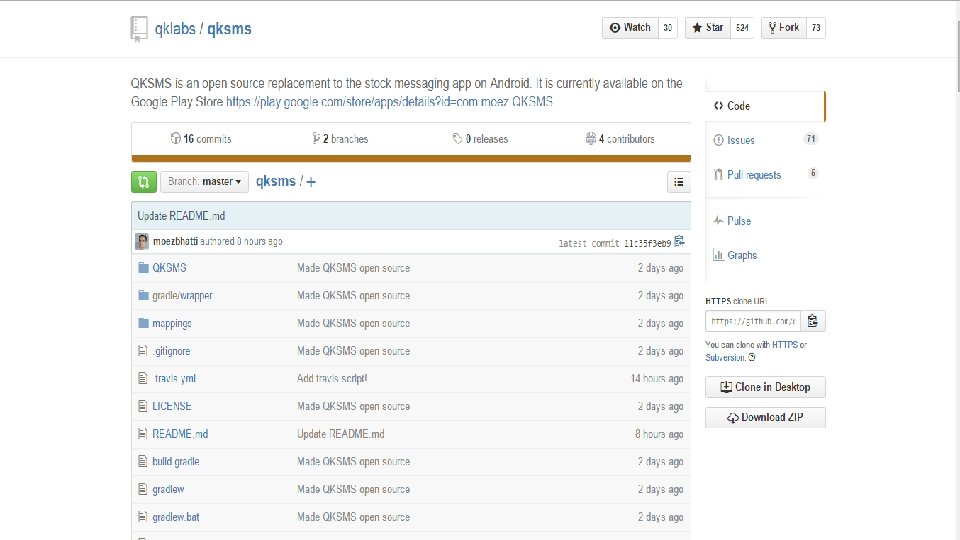Click moezbhatti avatar thumbnail
Viewport: 960px width, 540px height.
pos(142,241)
